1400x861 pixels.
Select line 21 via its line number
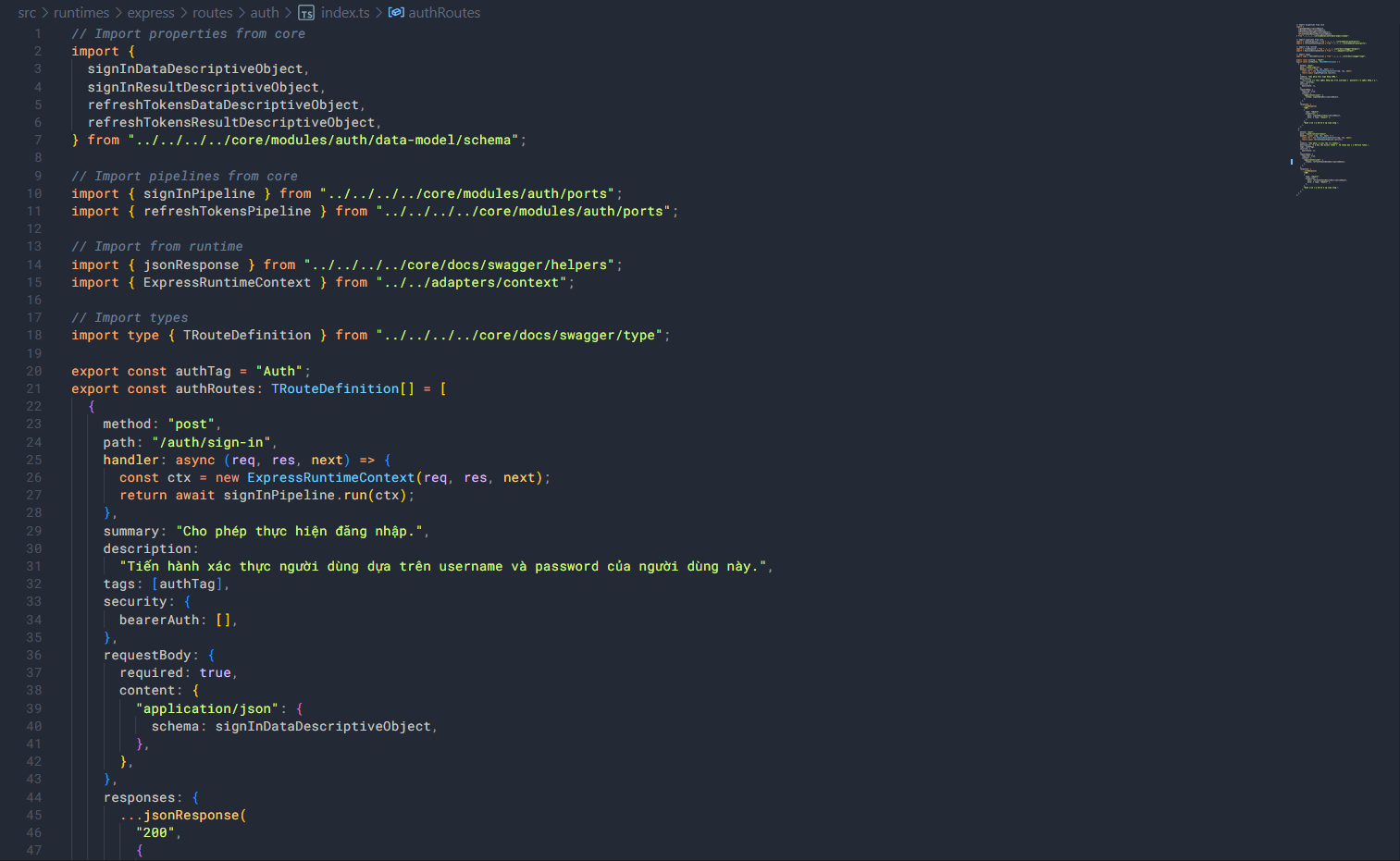coord(33,389)
